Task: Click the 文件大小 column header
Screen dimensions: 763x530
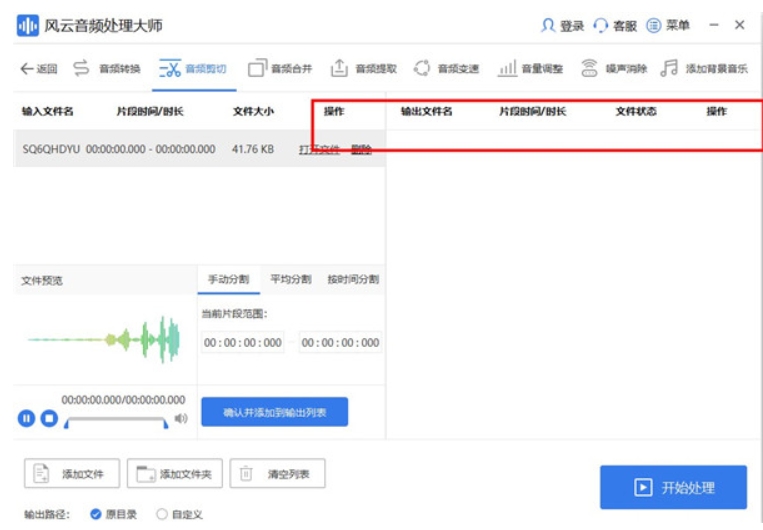Action: tap(253, 111)
